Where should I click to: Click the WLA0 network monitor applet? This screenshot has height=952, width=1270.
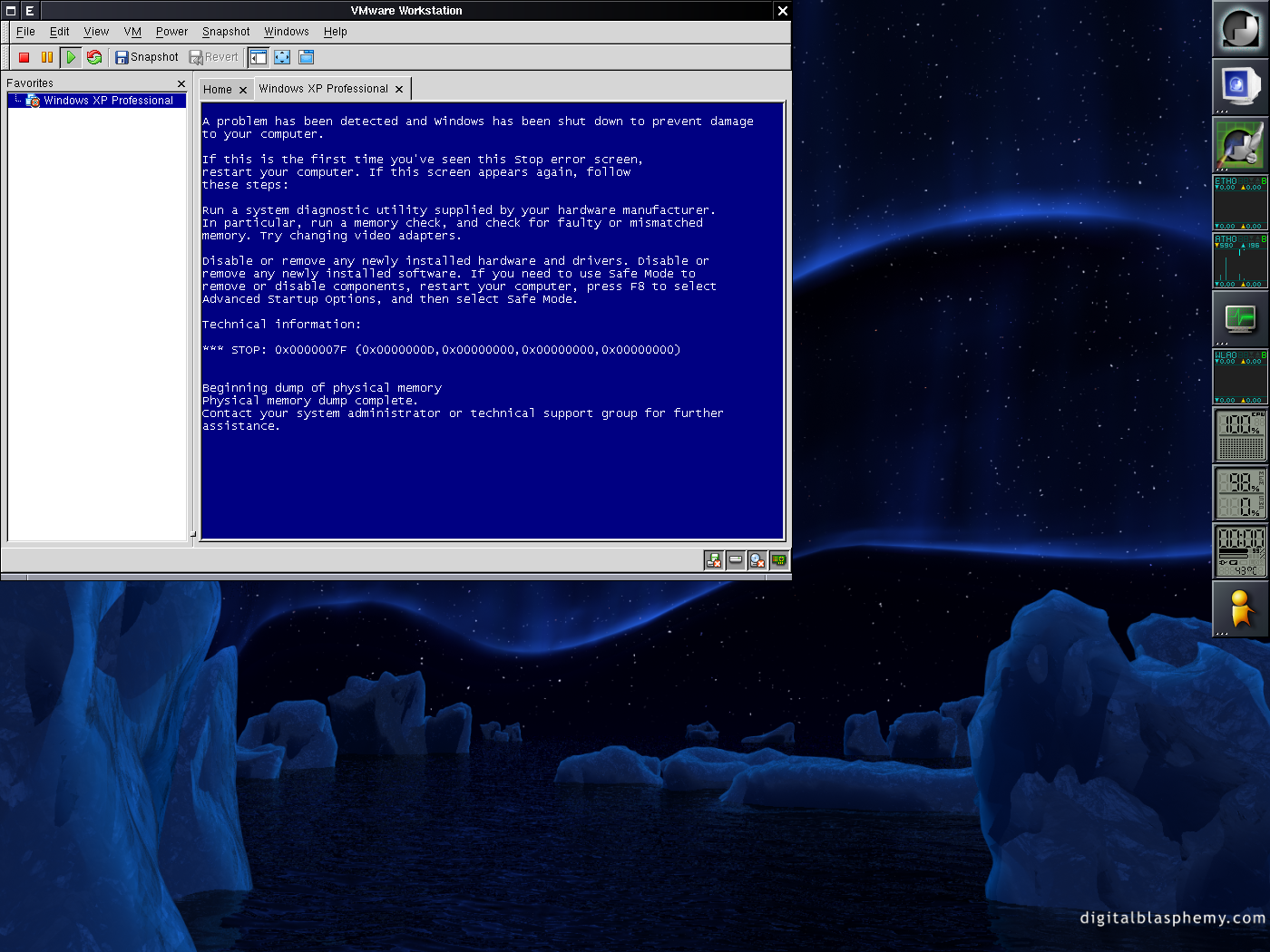point(1241,377)
